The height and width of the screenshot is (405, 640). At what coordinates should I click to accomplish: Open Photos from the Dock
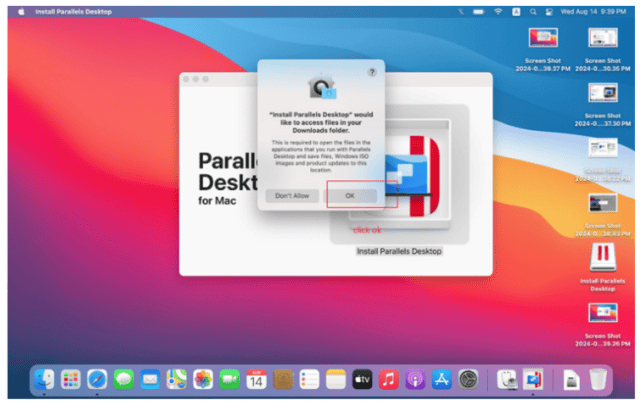click(203, 380)
